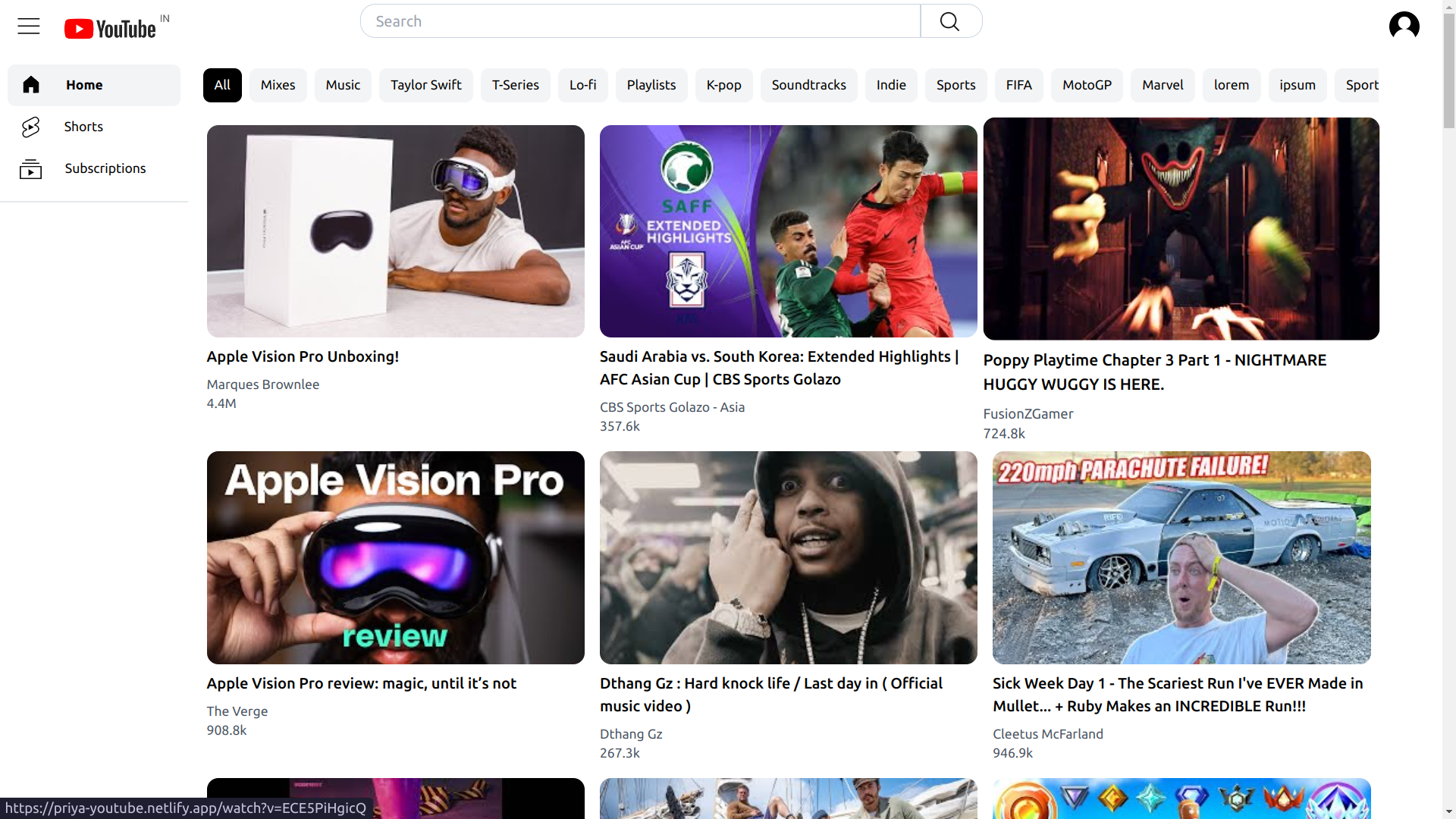The width and height of the screenshot is (1456, 819).
Task: Open the game rank badges thumbnail
Action: click(1181, 799)
